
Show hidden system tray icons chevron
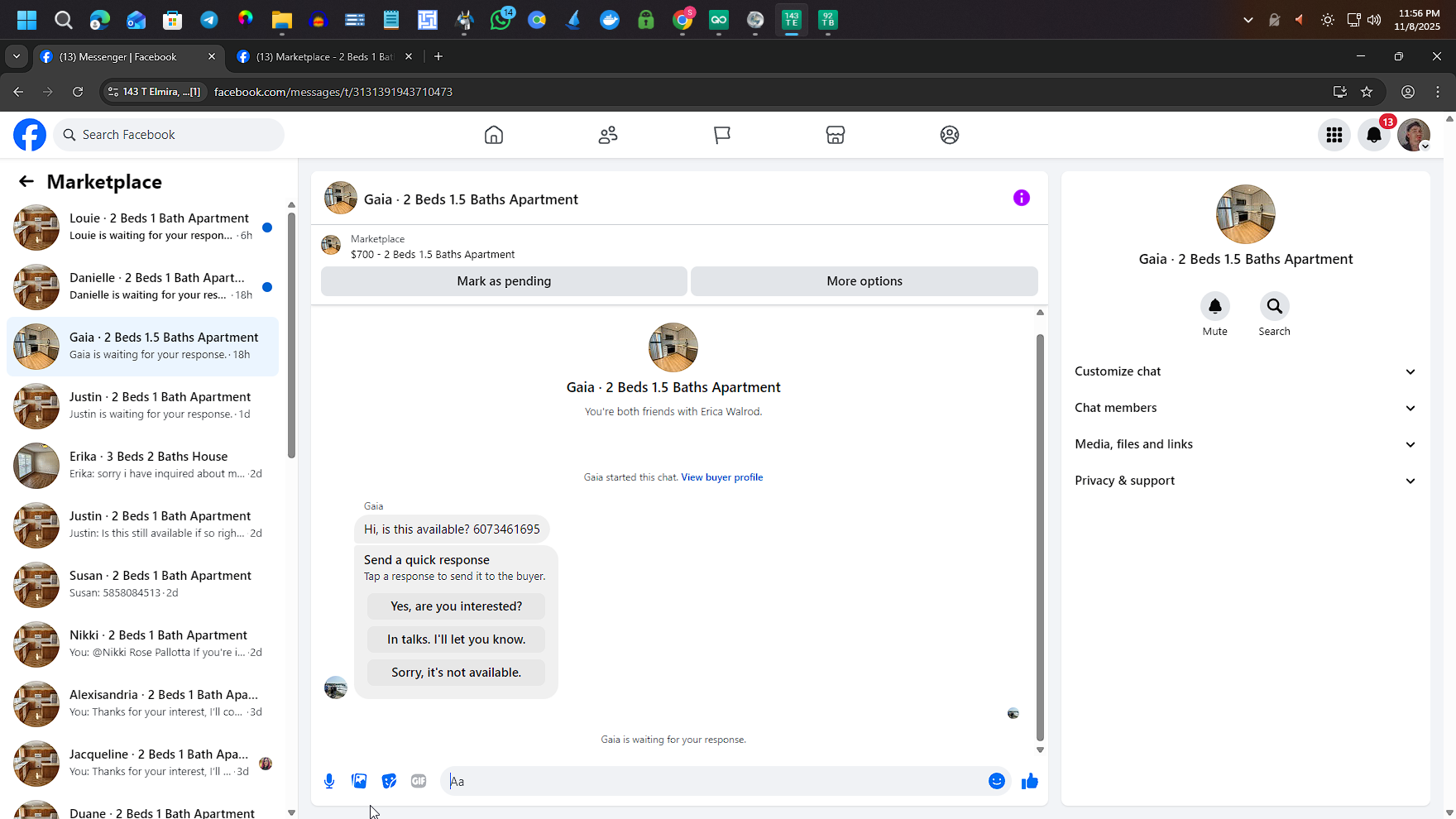[1248, 20]
